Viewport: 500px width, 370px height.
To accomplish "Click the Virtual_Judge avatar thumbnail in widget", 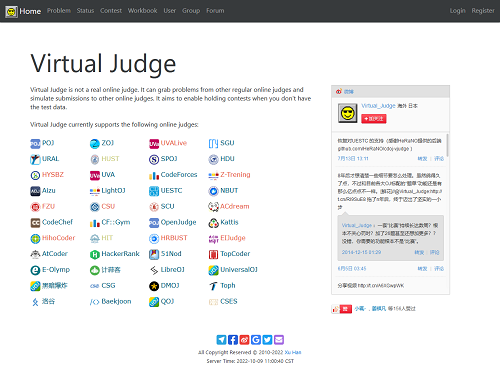I will pos(348,113).
